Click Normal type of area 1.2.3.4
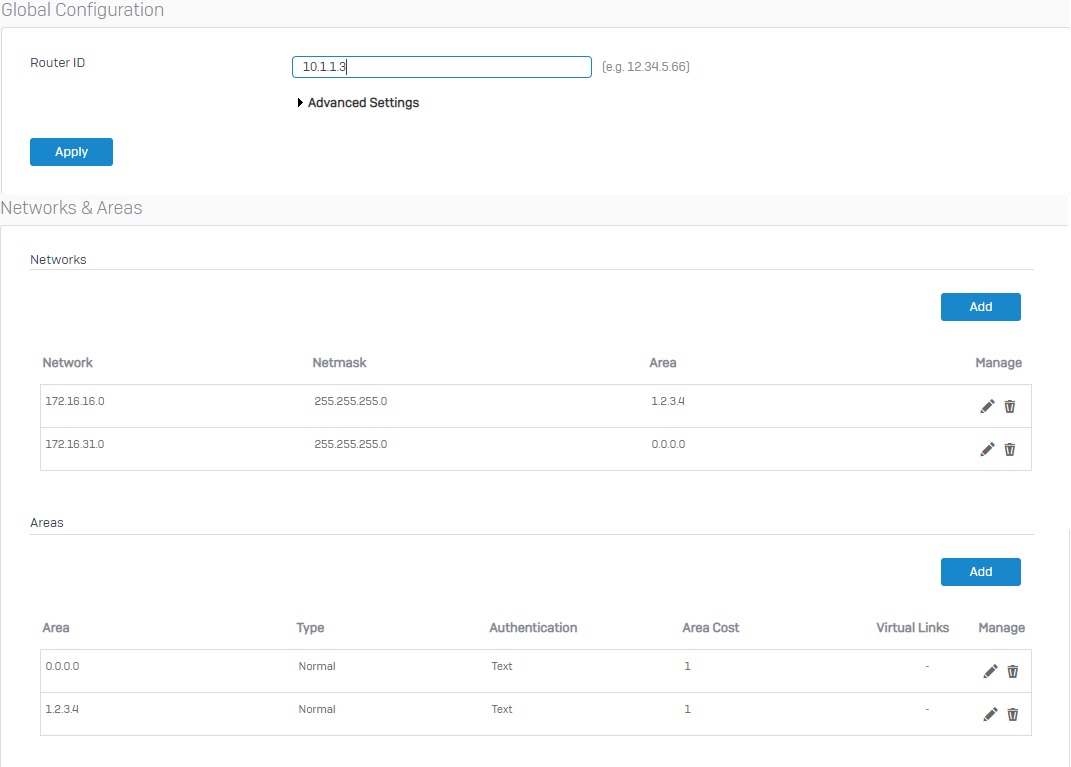 pos(317,709)
